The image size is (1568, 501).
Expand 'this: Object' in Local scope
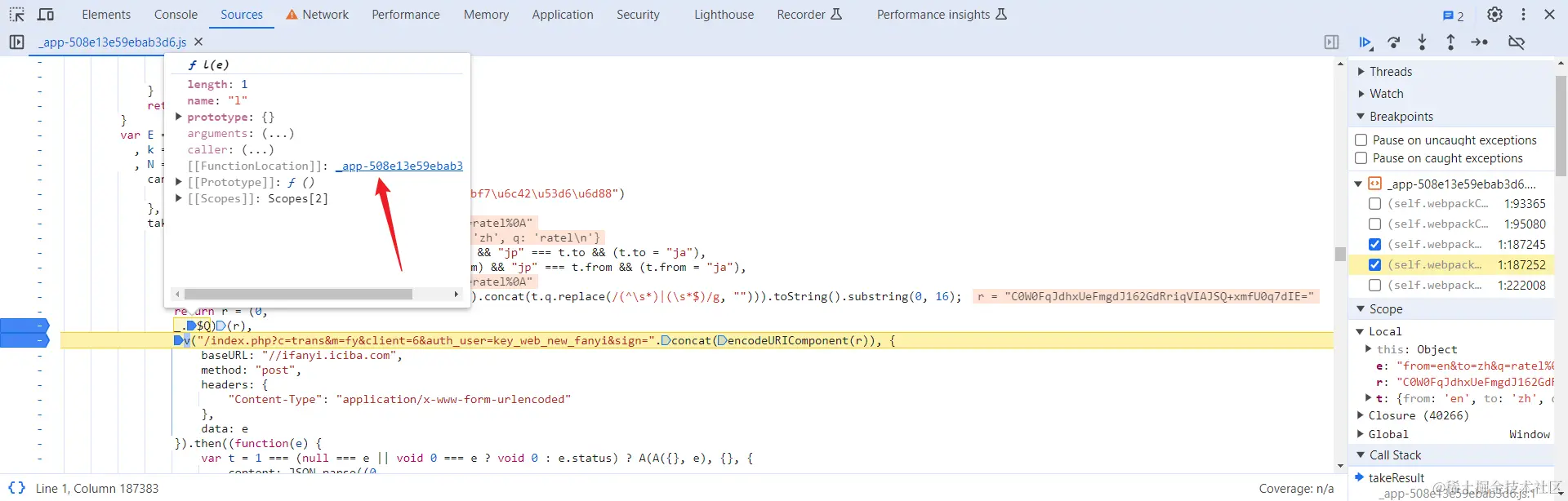pyautogui.click(x=1369, y=349)
